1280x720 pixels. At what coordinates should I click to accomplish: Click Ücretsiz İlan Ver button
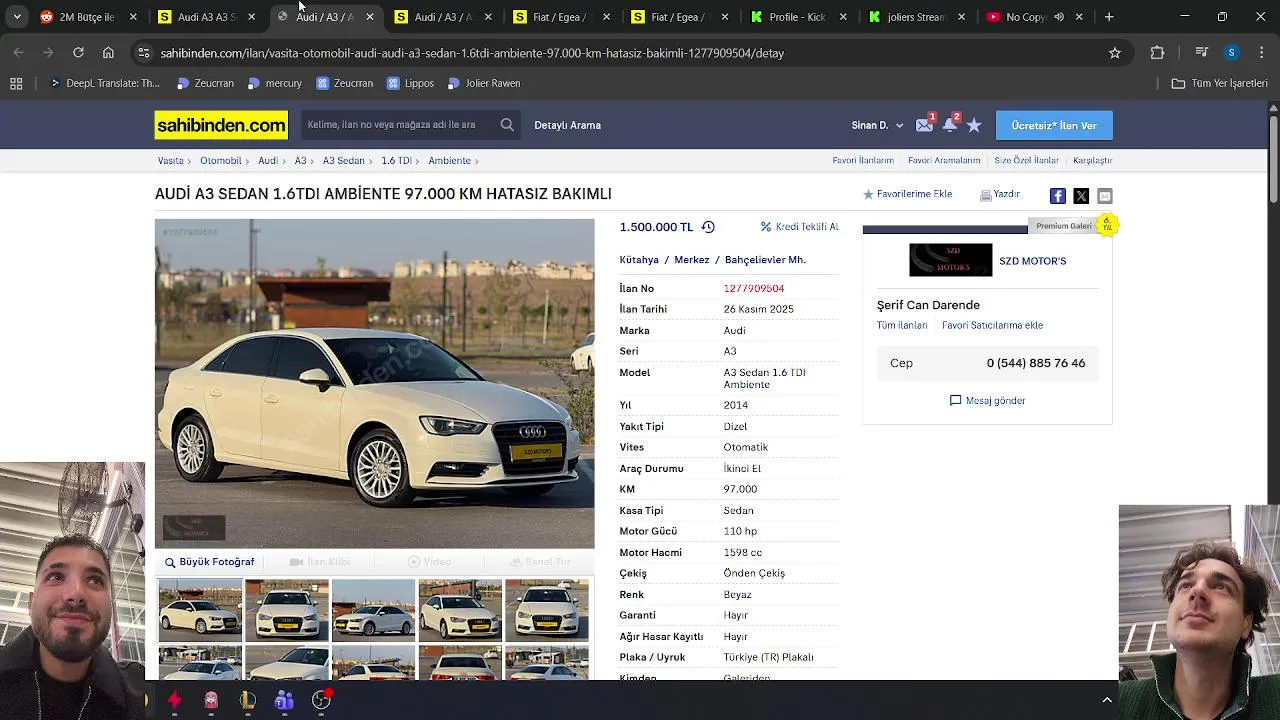click(1054, 125)
